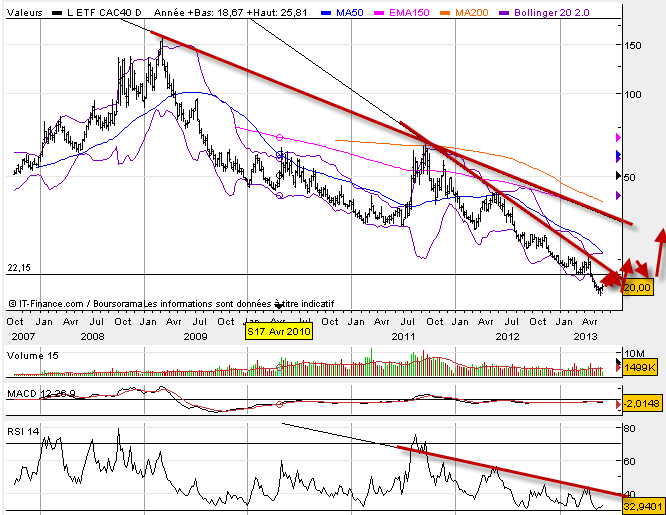Click the Valeurs label in the header
666x515 pixels.
coord(24,11)
